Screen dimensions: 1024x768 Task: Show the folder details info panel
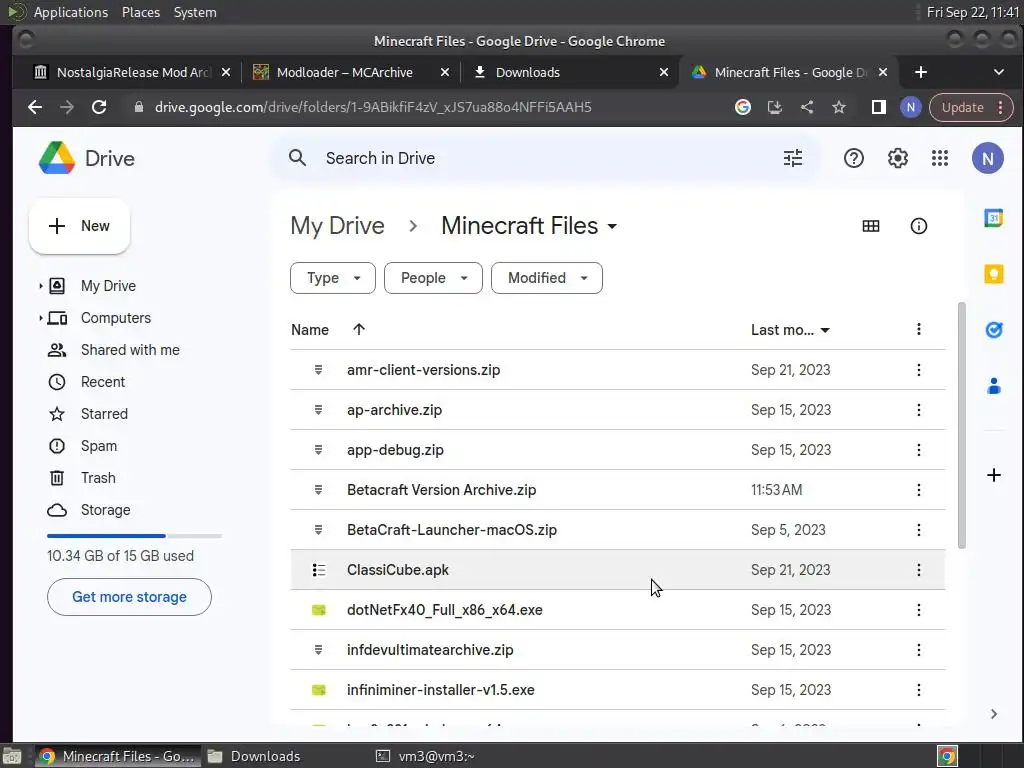click(919, 226)
